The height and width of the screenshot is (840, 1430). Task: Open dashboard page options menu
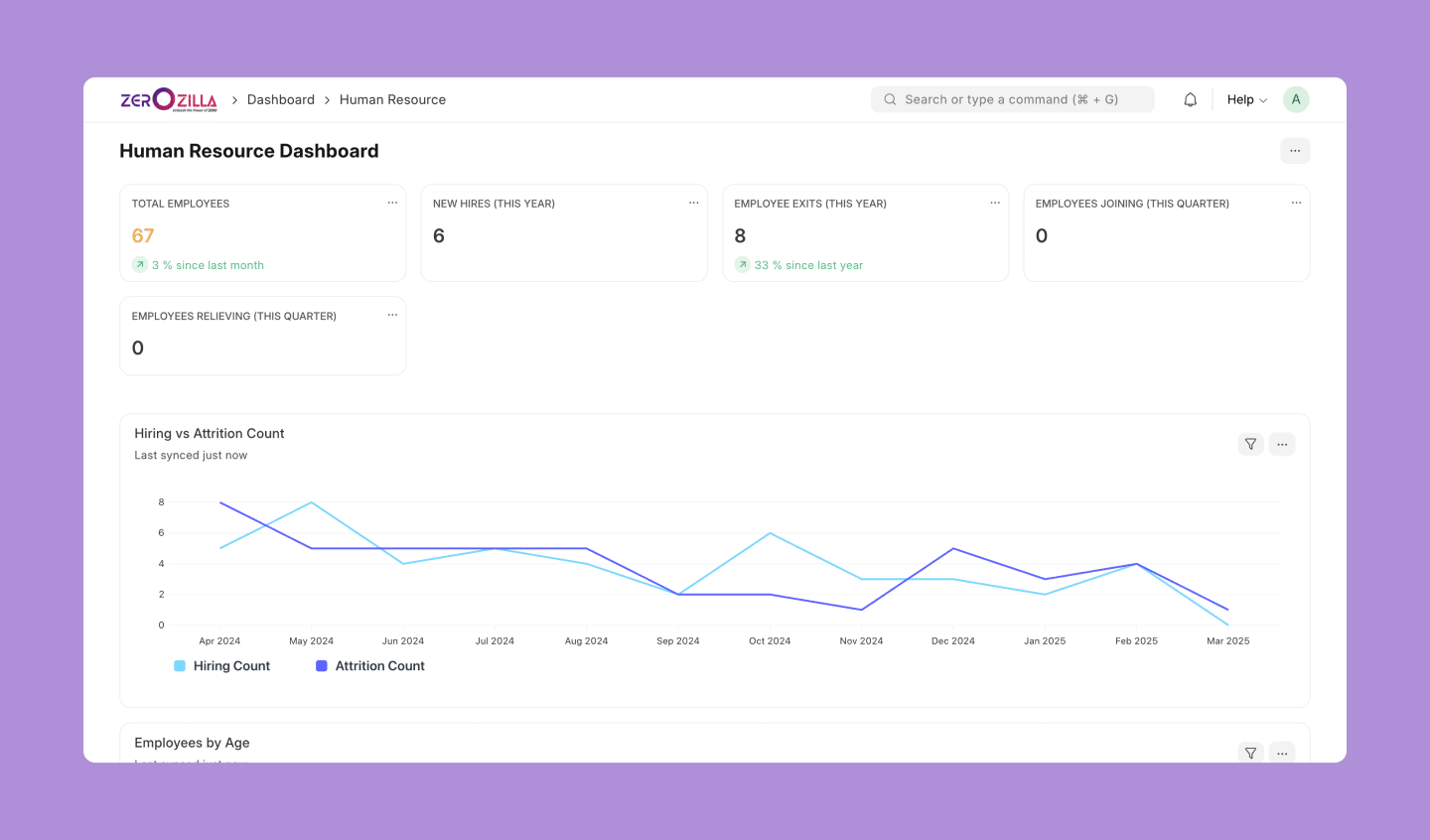1295,151
